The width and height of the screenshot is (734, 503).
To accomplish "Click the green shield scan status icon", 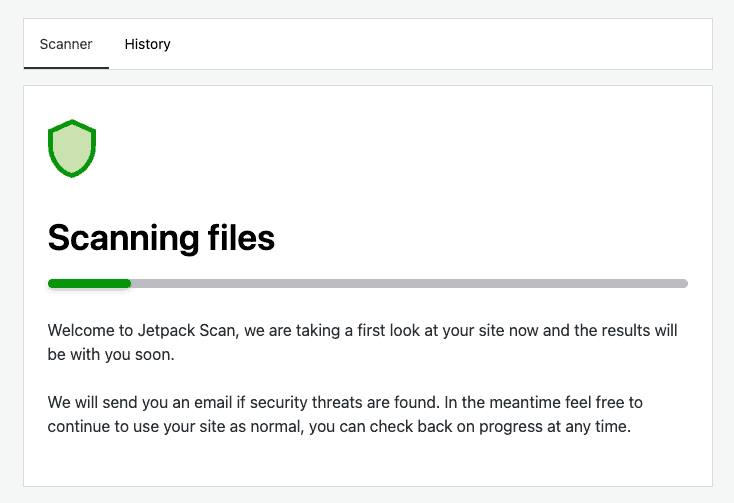I will tap(72, 148).
